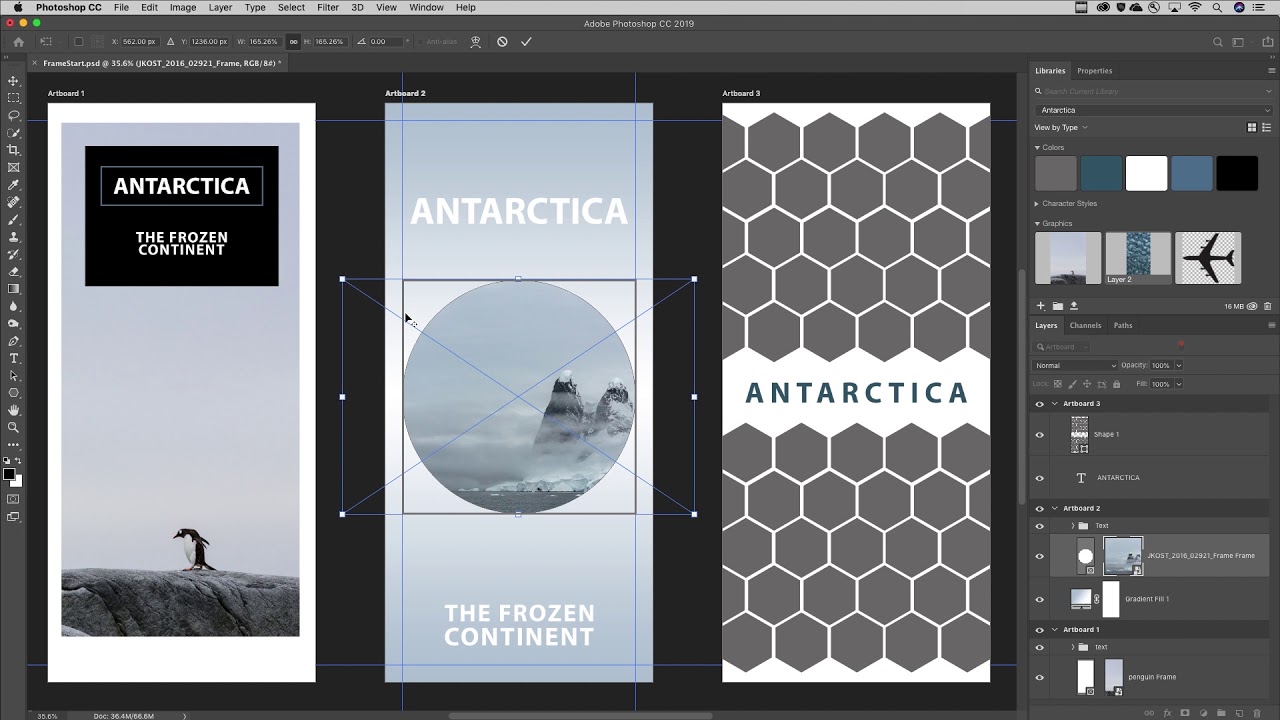The image size is (1280, 720).
Task: Open the Apple menu
Action: click(x=17, y=7)
